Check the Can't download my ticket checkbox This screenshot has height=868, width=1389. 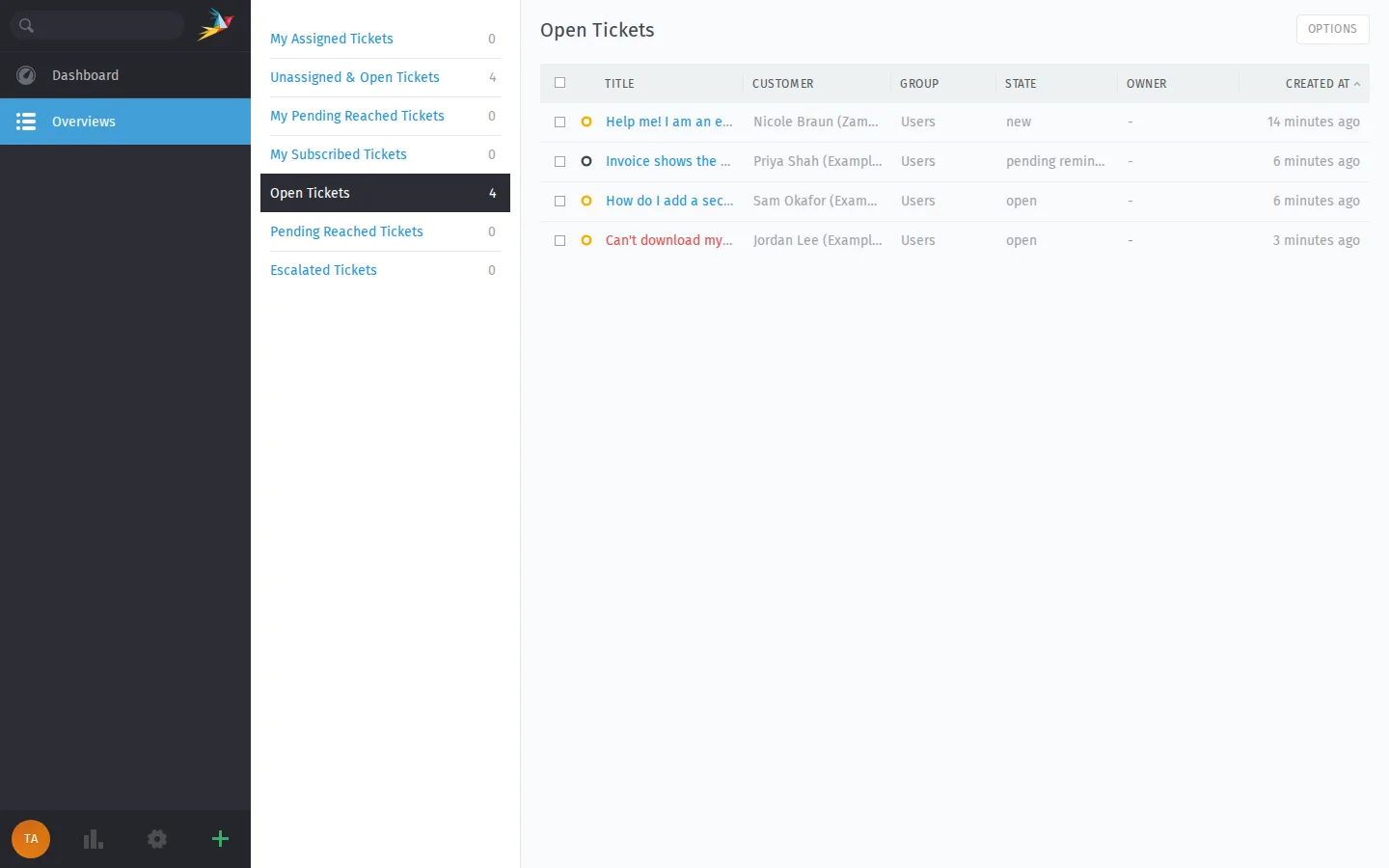pos(560,241)
